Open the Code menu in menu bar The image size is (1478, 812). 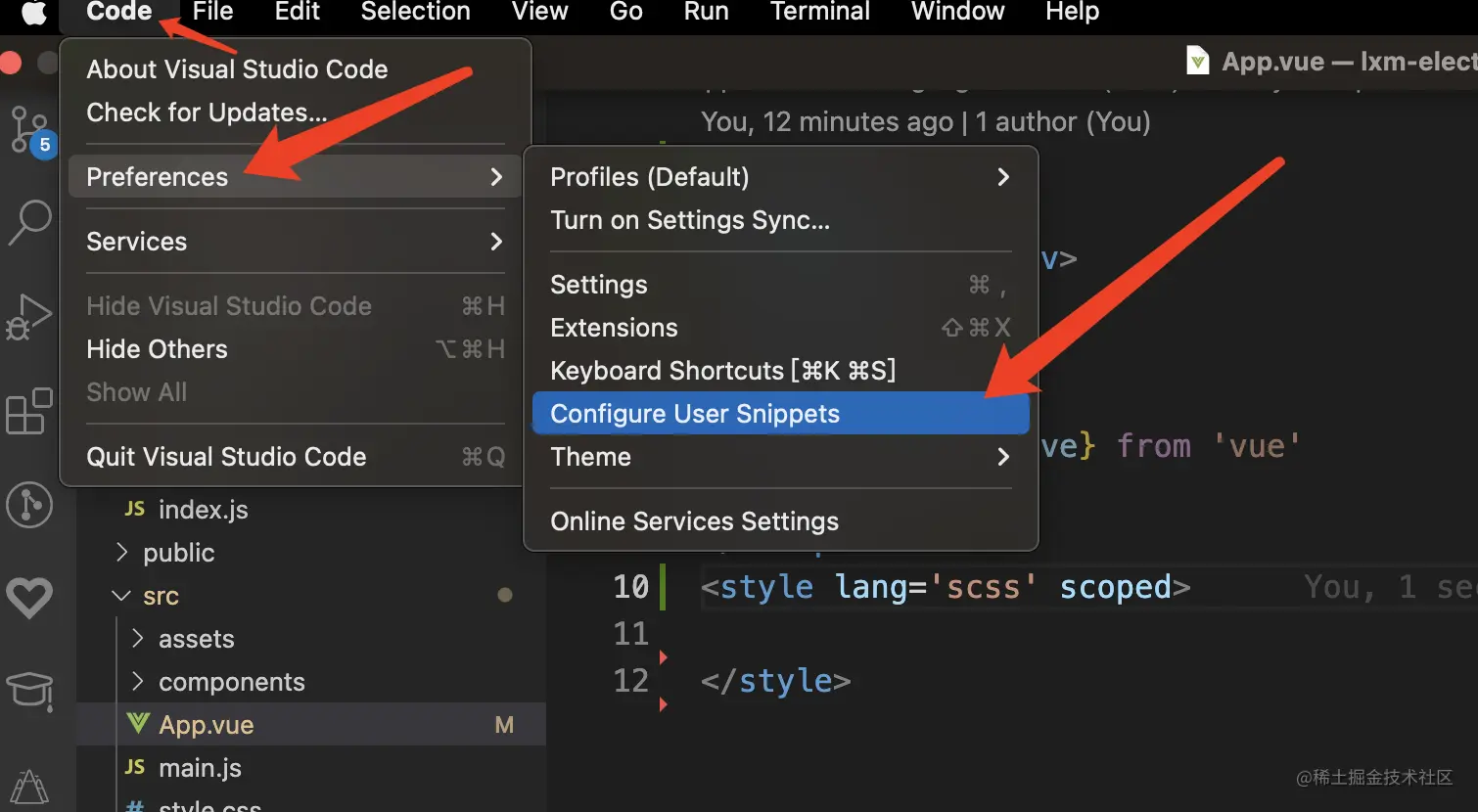pyautogui.click(x=118, y=12)
